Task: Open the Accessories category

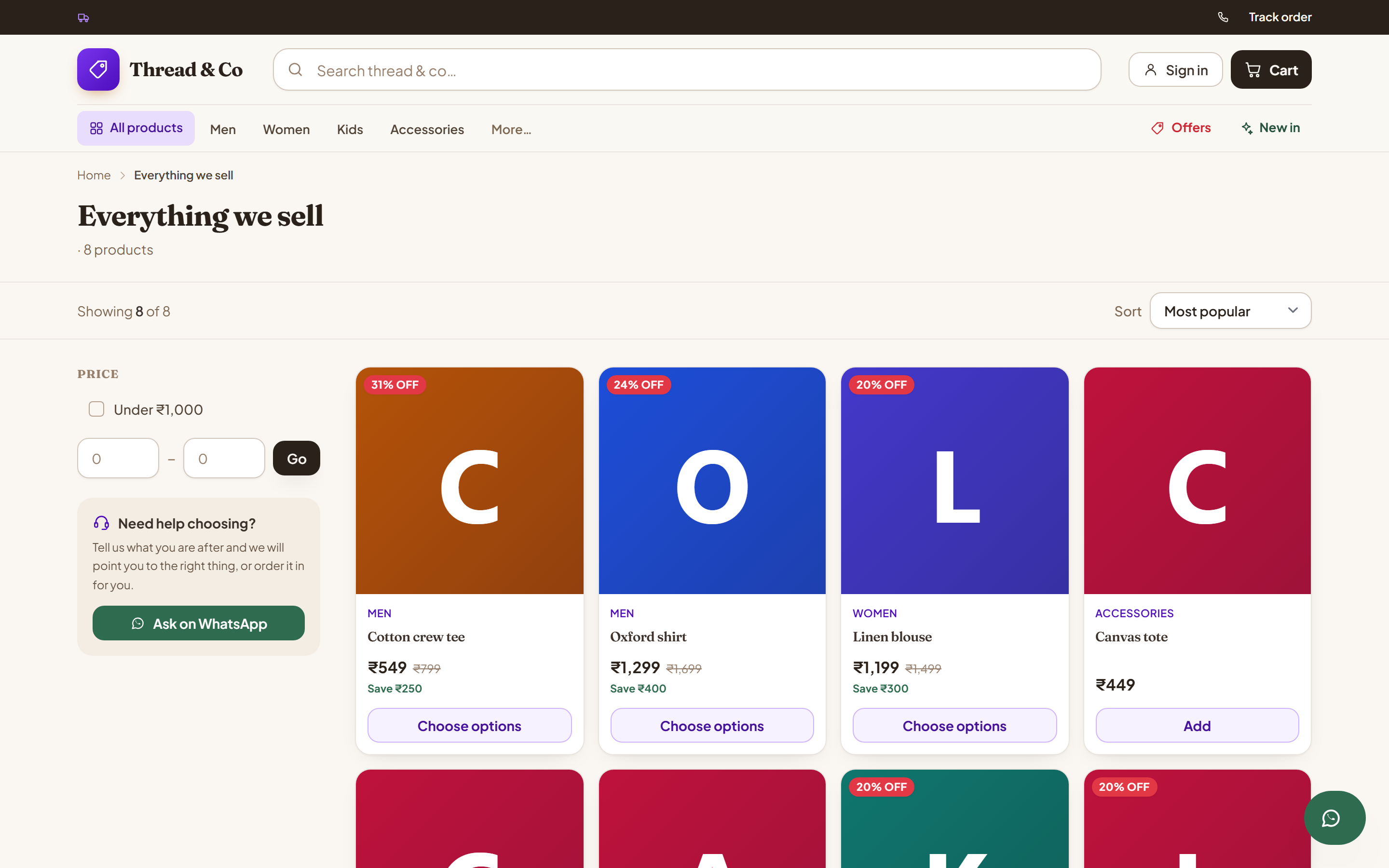Action: (x=427, y=130)
